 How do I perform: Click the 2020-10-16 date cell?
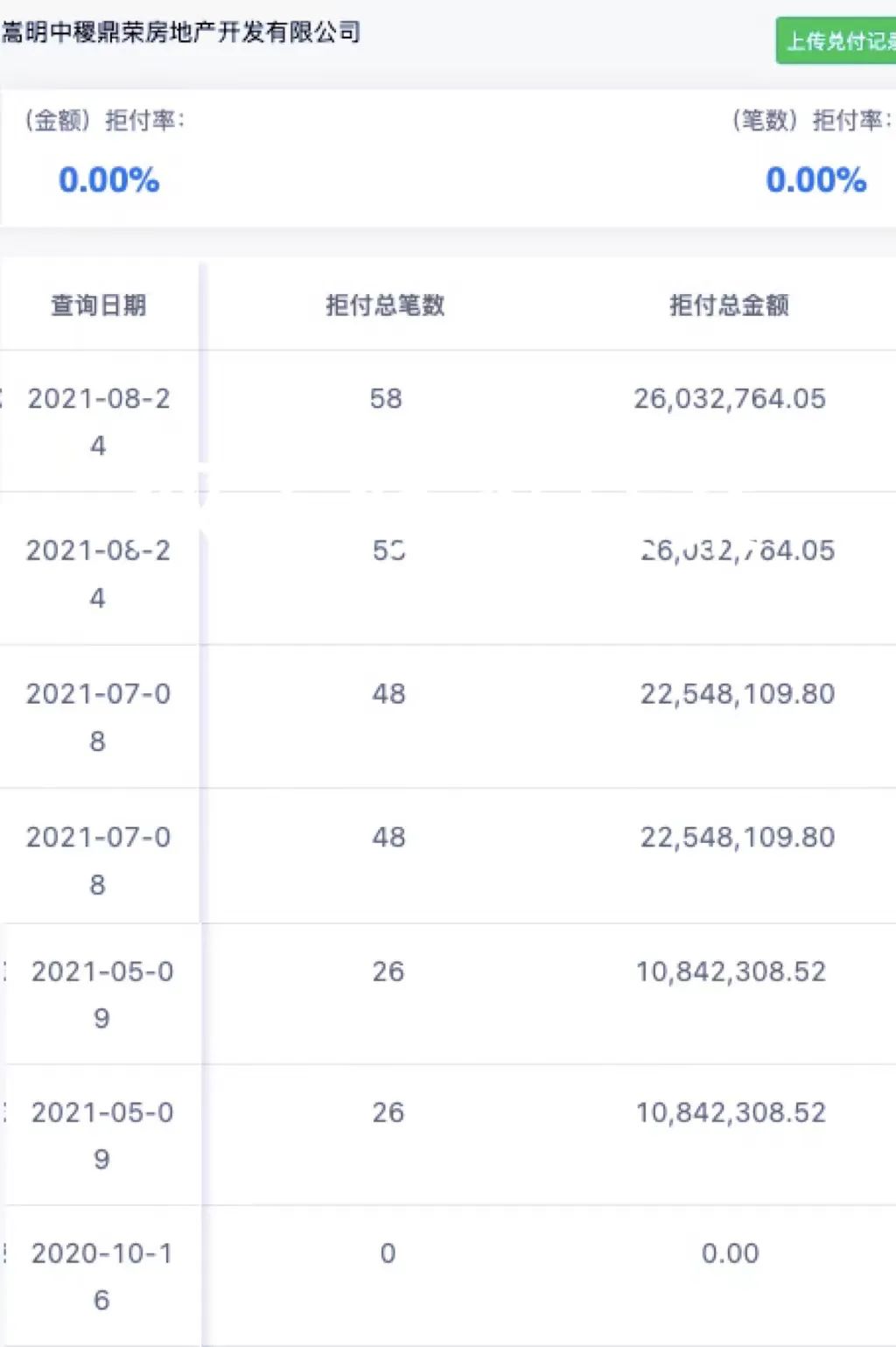[101, 1276]
